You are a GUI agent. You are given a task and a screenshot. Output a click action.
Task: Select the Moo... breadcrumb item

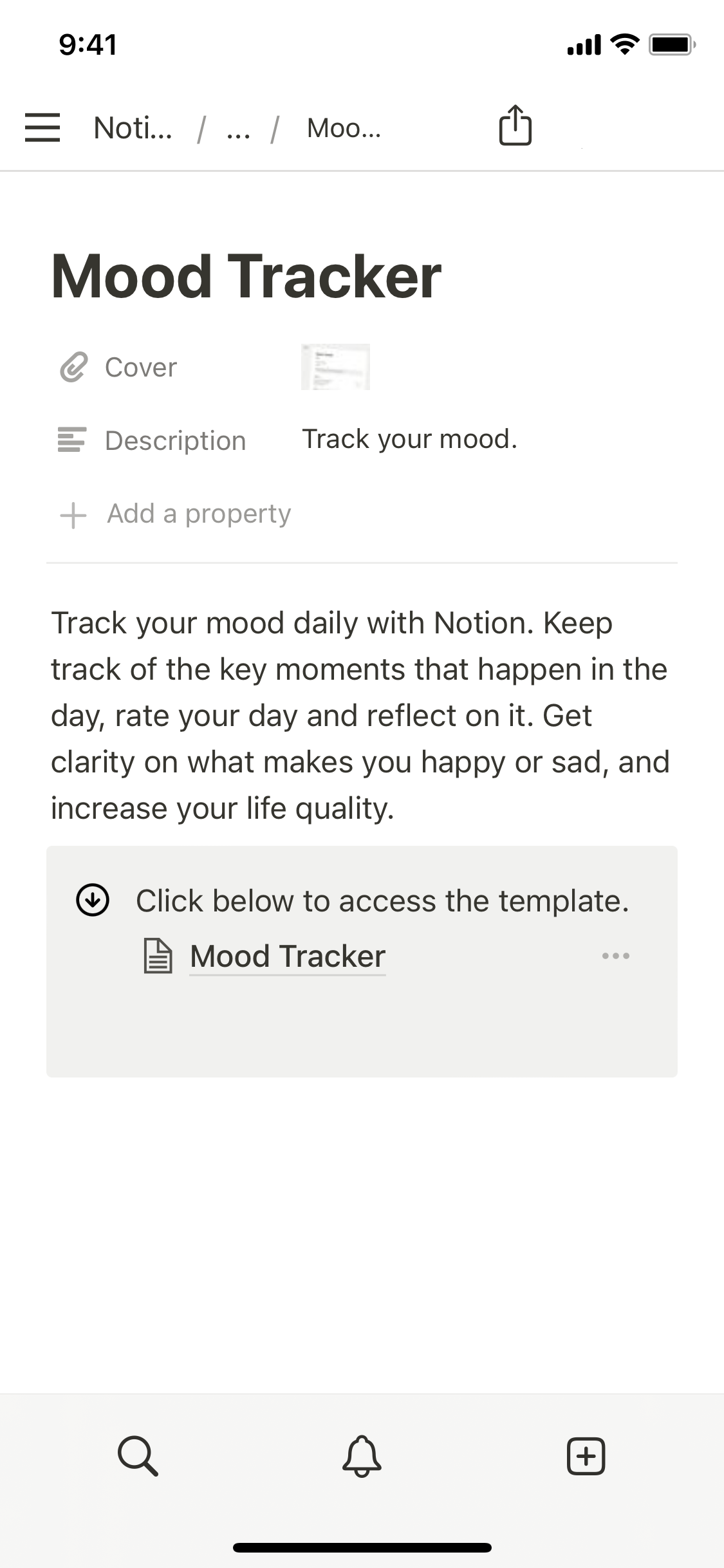tap(344, 128)
